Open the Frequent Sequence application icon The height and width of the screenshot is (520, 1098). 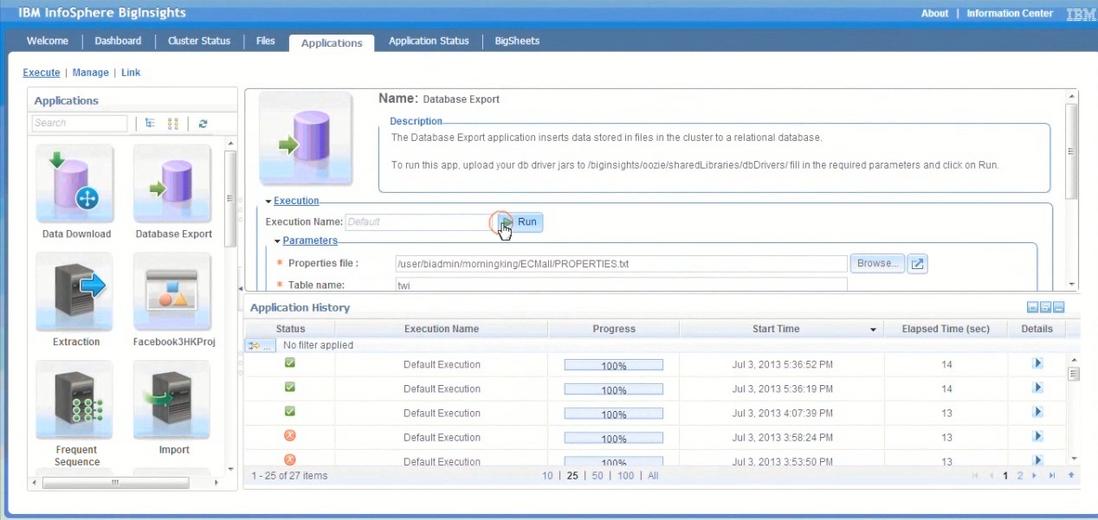[x=75, y=400]
